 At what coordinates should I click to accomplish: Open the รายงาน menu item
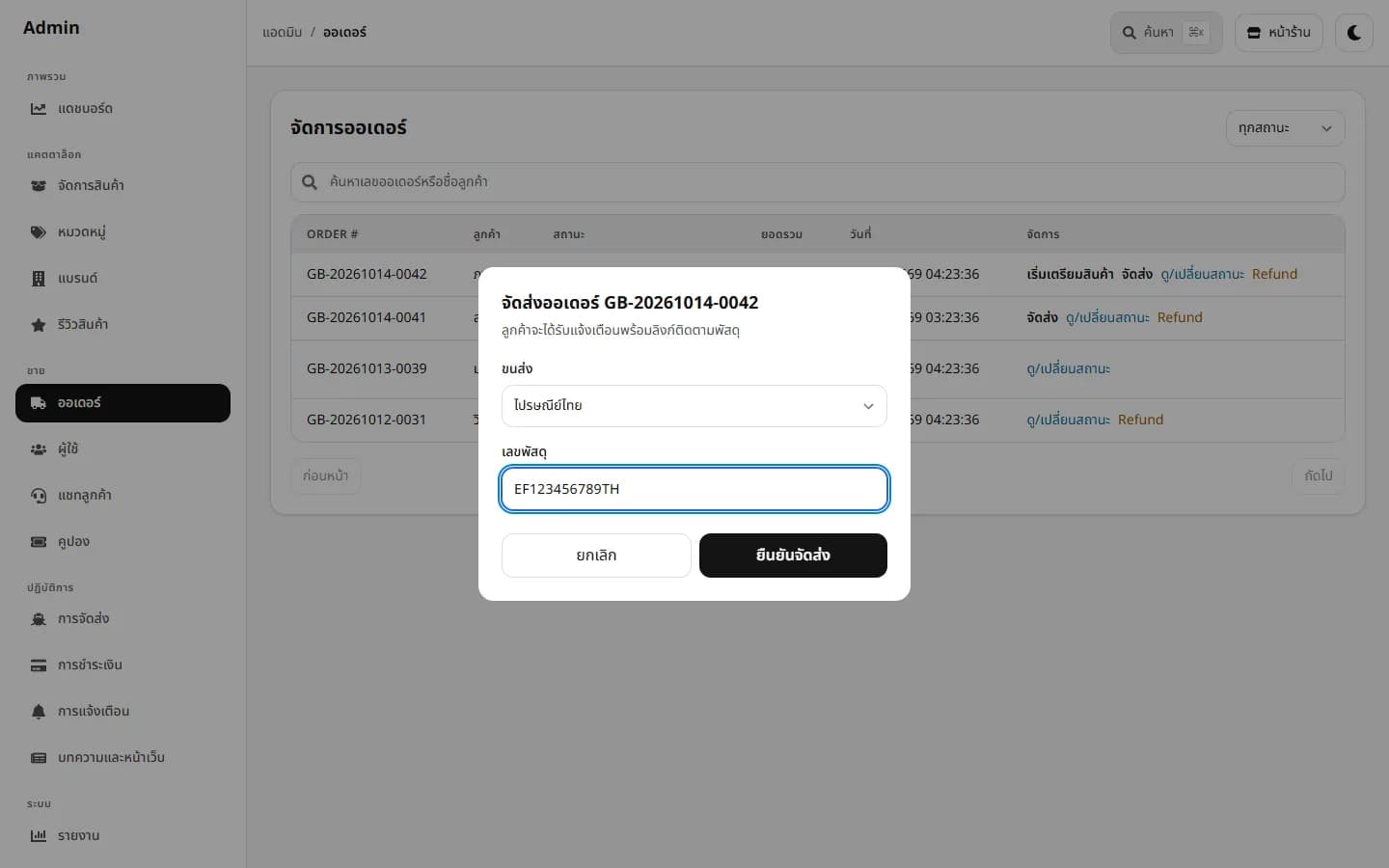coord(123,836)
